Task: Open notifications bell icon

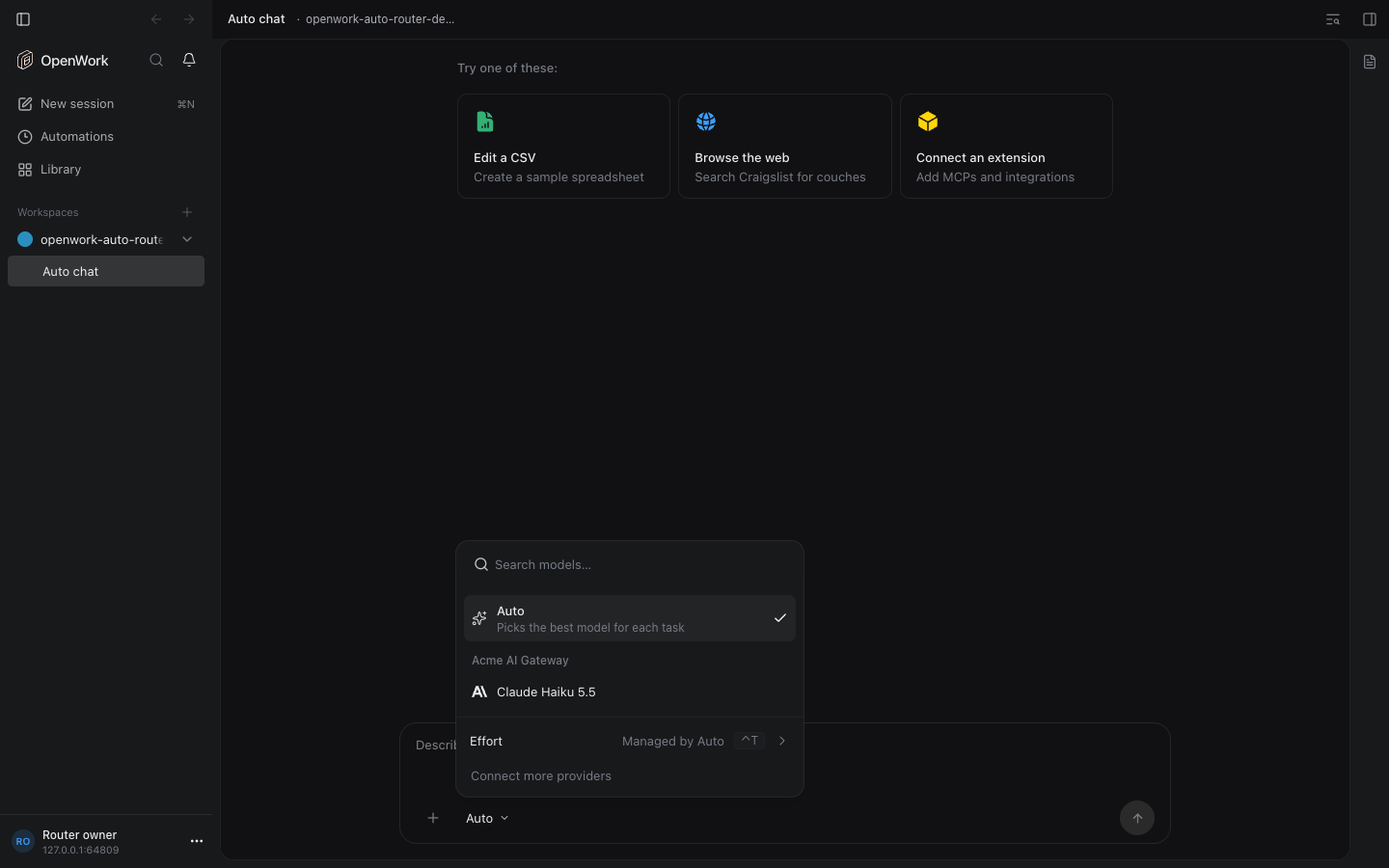Action: pyautogui.click(x=189, y=60)
